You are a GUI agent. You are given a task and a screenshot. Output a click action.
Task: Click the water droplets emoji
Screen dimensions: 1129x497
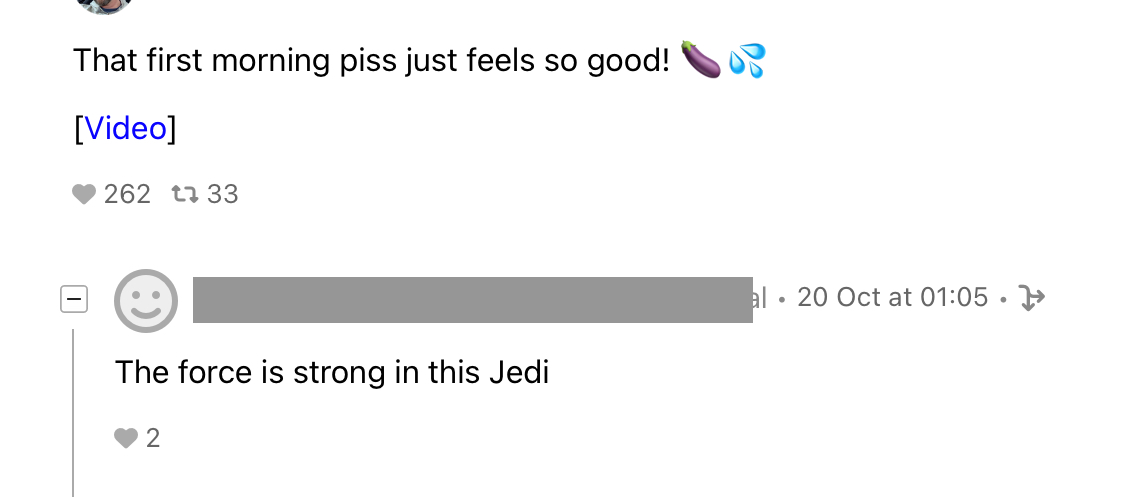747,60
